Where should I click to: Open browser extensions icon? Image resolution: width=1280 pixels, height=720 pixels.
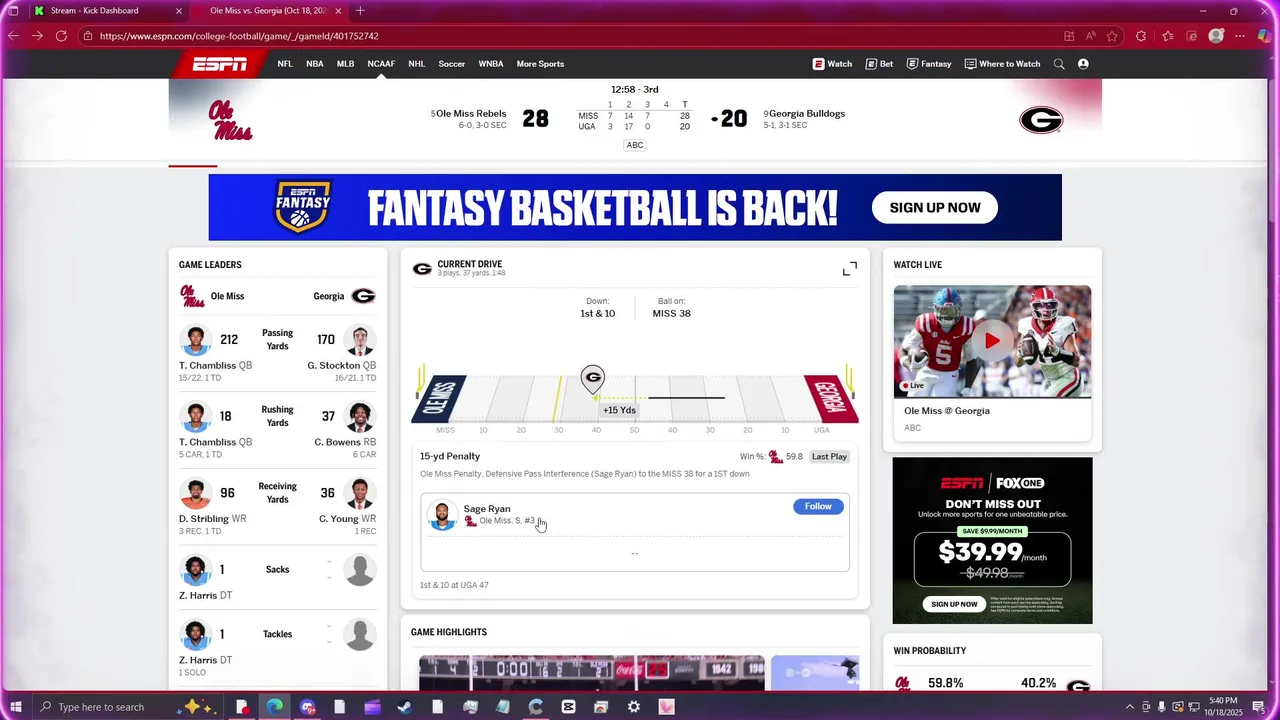point(1141,36)
